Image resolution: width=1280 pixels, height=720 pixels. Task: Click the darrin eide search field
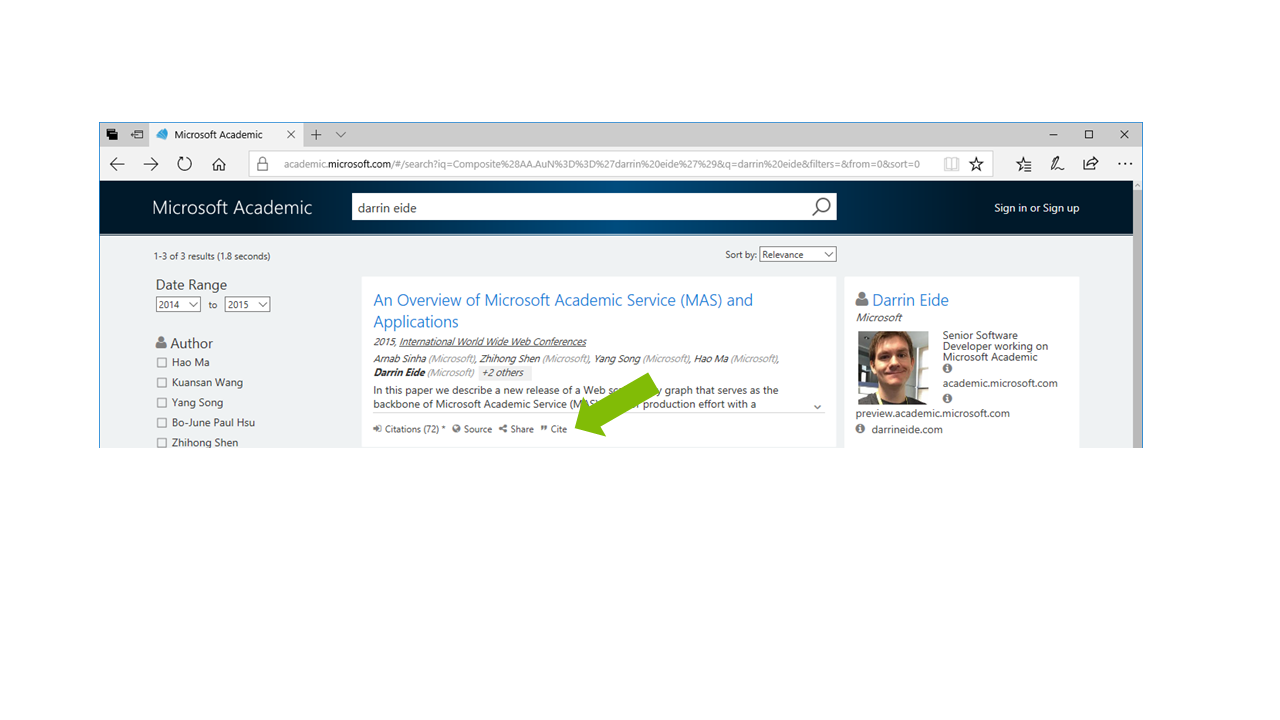(580, 208)
